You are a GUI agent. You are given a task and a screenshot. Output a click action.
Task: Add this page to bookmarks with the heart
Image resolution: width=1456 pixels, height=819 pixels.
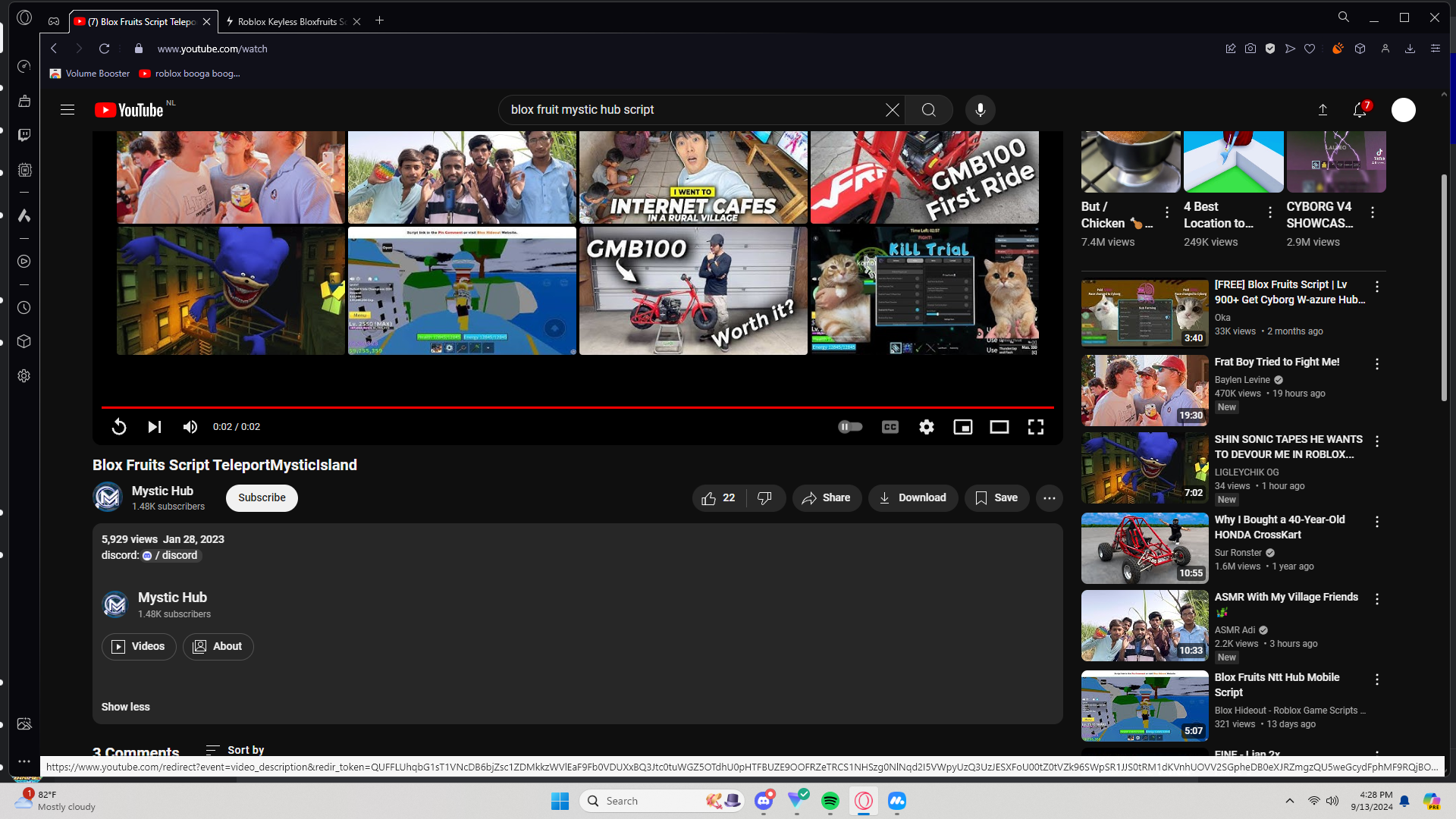click(x=1310, y=49)
